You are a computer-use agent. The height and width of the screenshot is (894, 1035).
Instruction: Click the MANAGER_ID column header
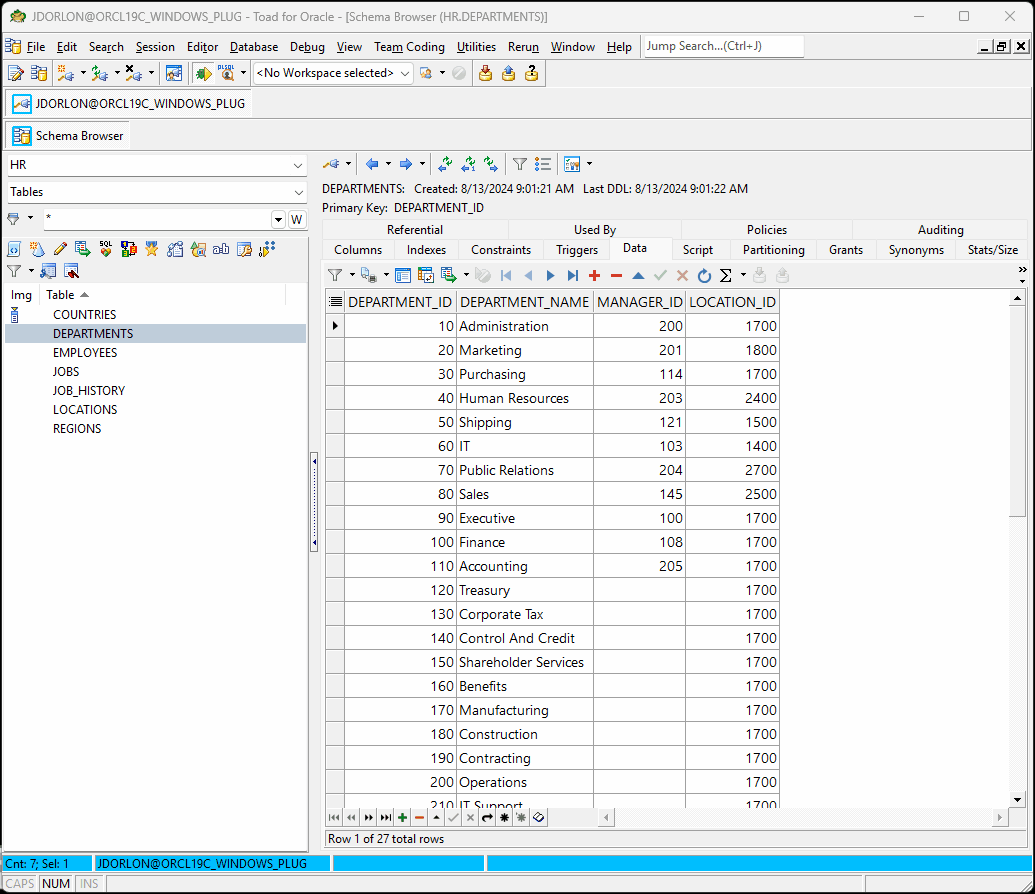[640, 302]
